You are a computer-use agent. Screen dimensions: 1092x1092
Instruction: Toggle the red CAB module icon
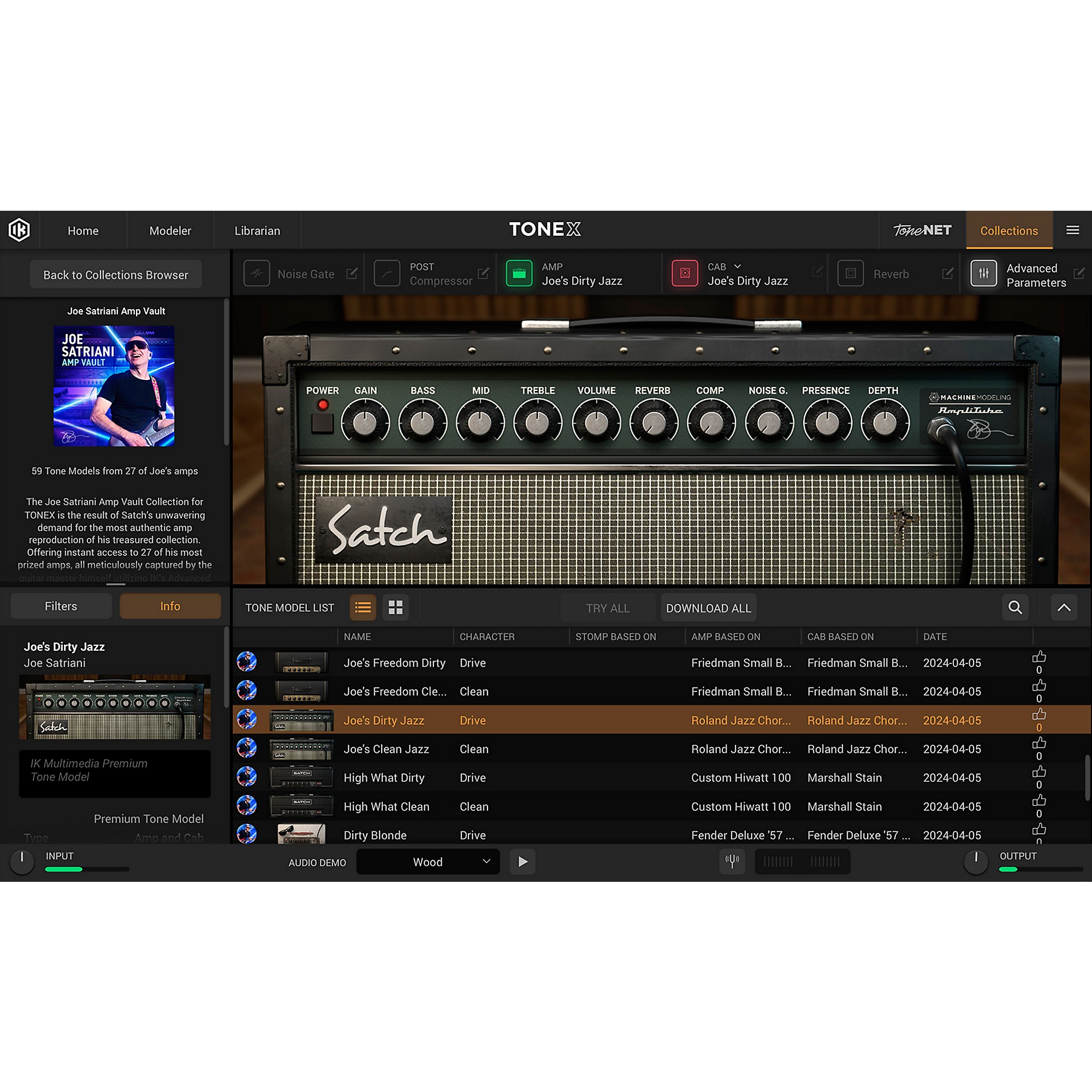pos(685,274)
